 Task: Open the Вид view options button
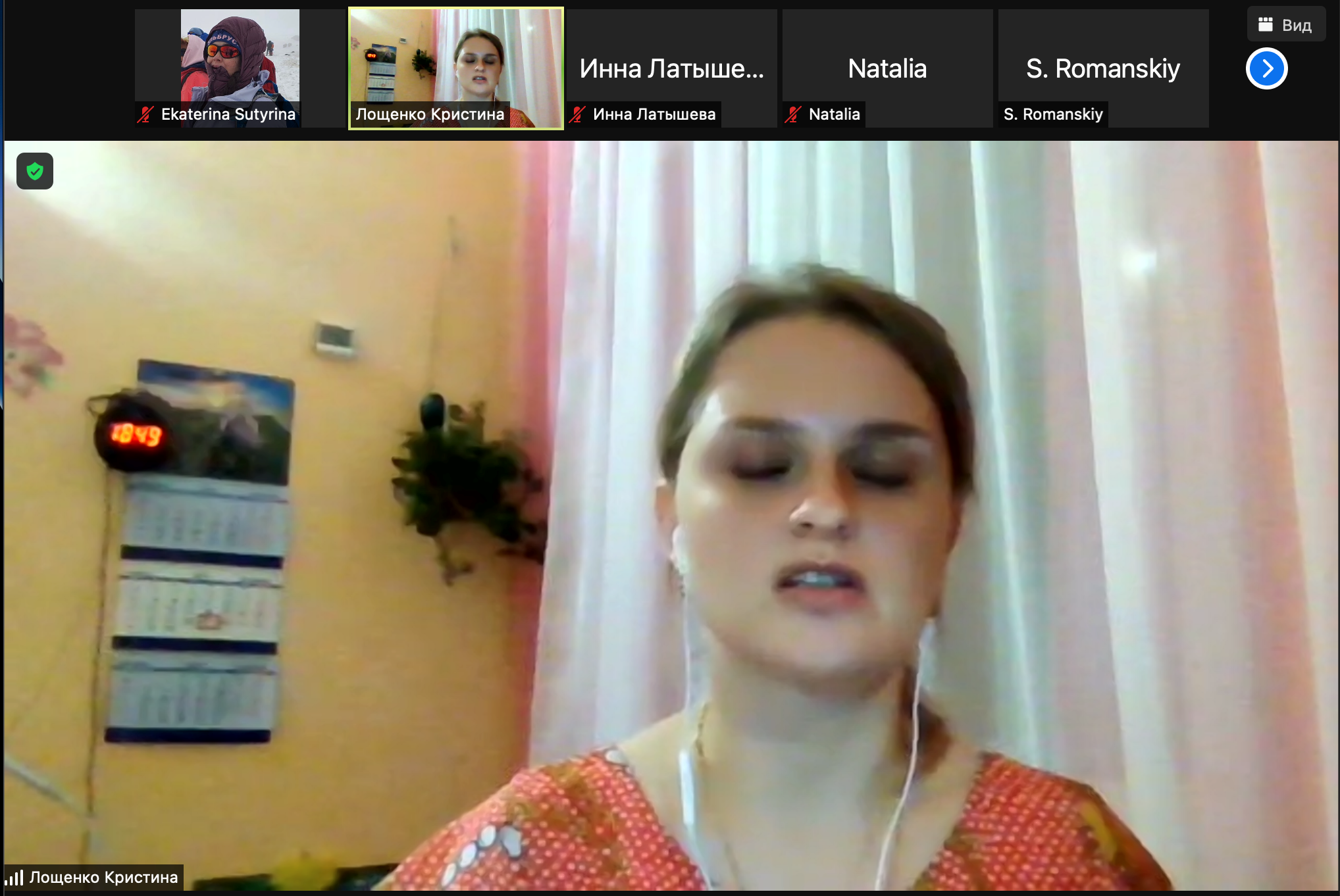tap(1286, 25)
